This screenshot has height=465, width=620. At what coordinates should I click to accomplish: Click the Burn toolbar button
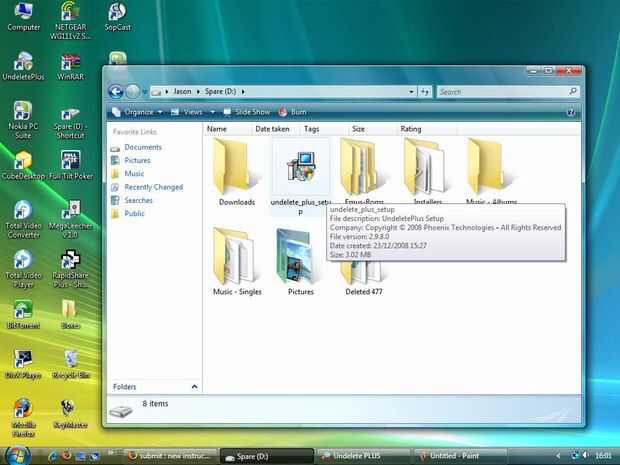[293, 112]
